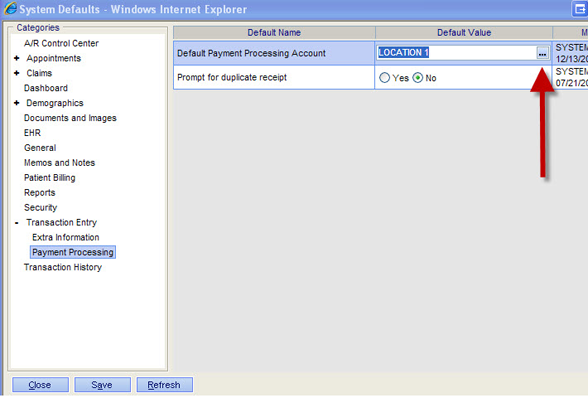Open Memos and Notes category
Viewport: 588px width, 398px height.
59,163
